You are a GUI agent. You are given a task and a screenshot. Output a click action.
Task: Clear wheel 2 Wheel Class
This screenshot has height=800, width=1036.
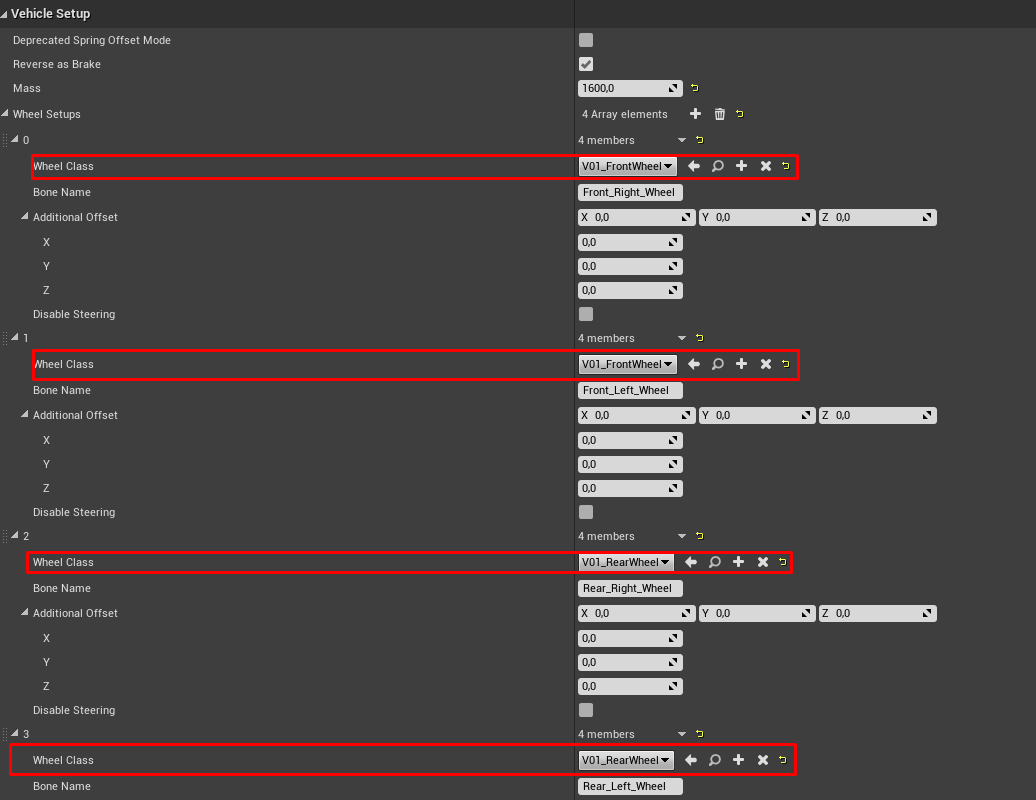point(762,562)
